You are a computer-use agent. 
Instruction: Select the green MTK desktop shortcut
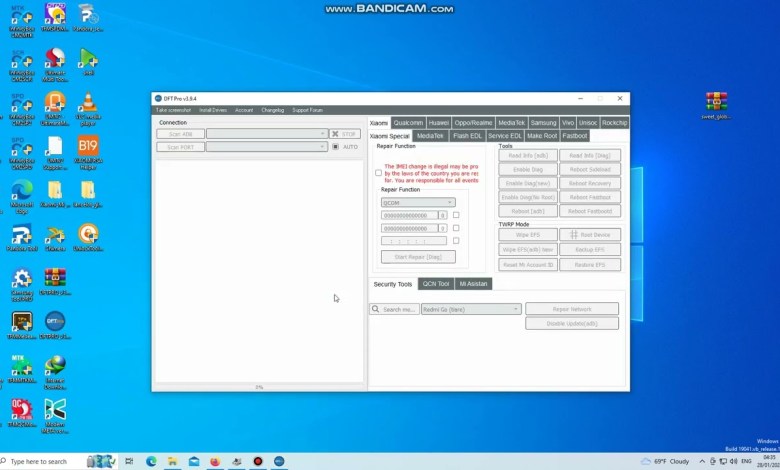tap(22, 369)
